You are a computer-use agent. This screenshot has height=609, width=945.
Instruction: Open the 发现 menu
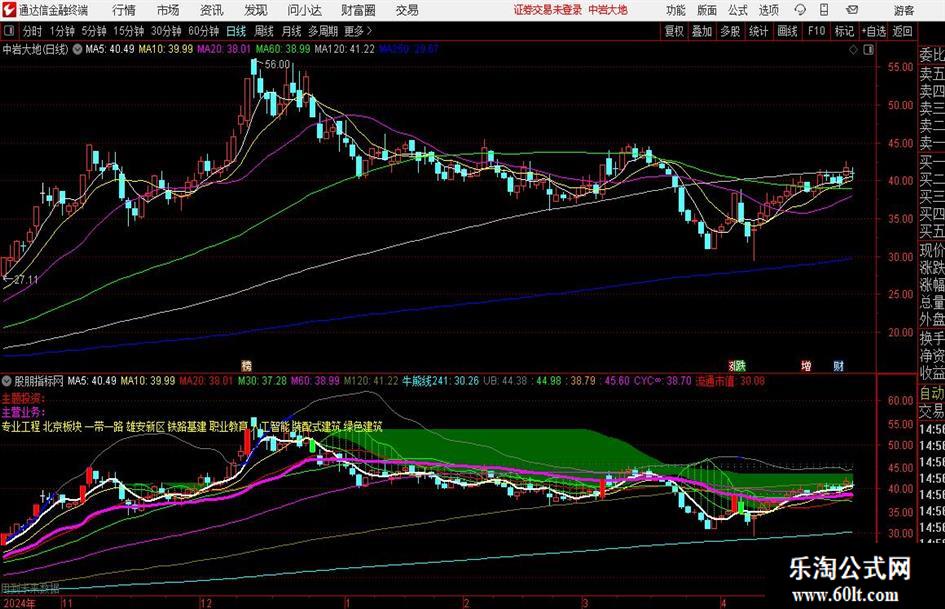point(256,10)
